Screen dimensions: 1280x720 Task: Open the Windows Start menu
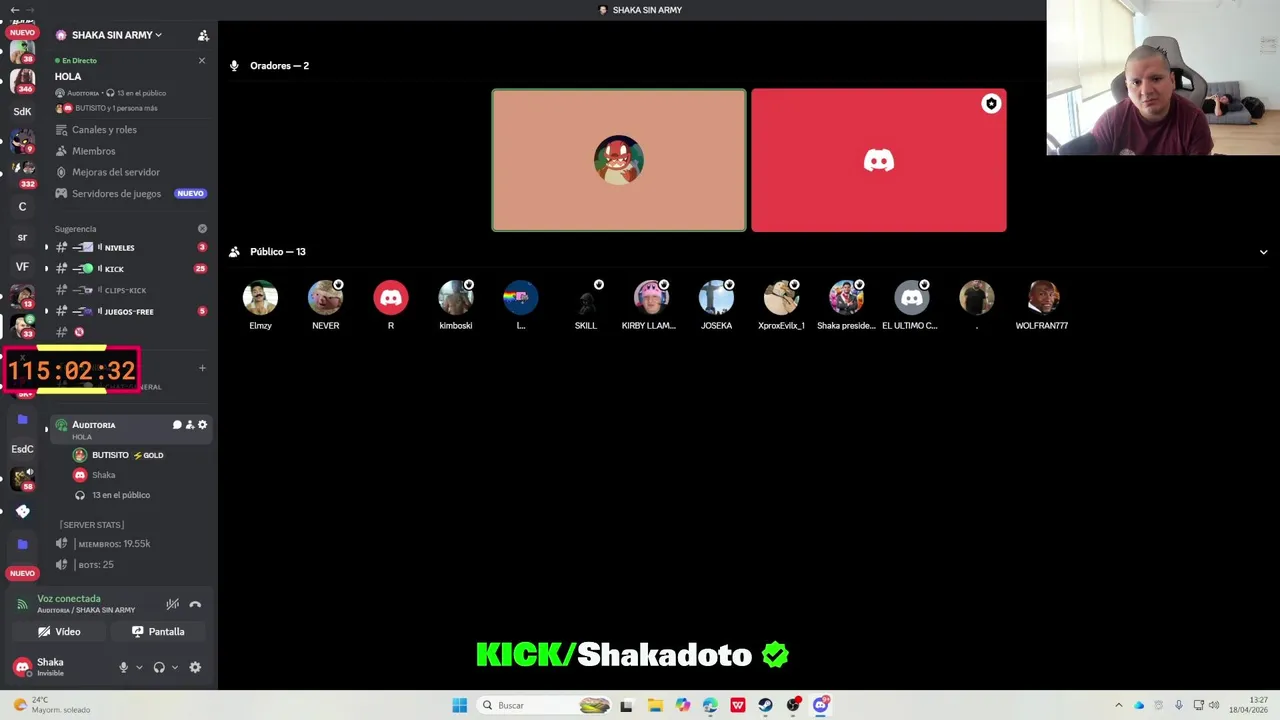pos(459,705)
